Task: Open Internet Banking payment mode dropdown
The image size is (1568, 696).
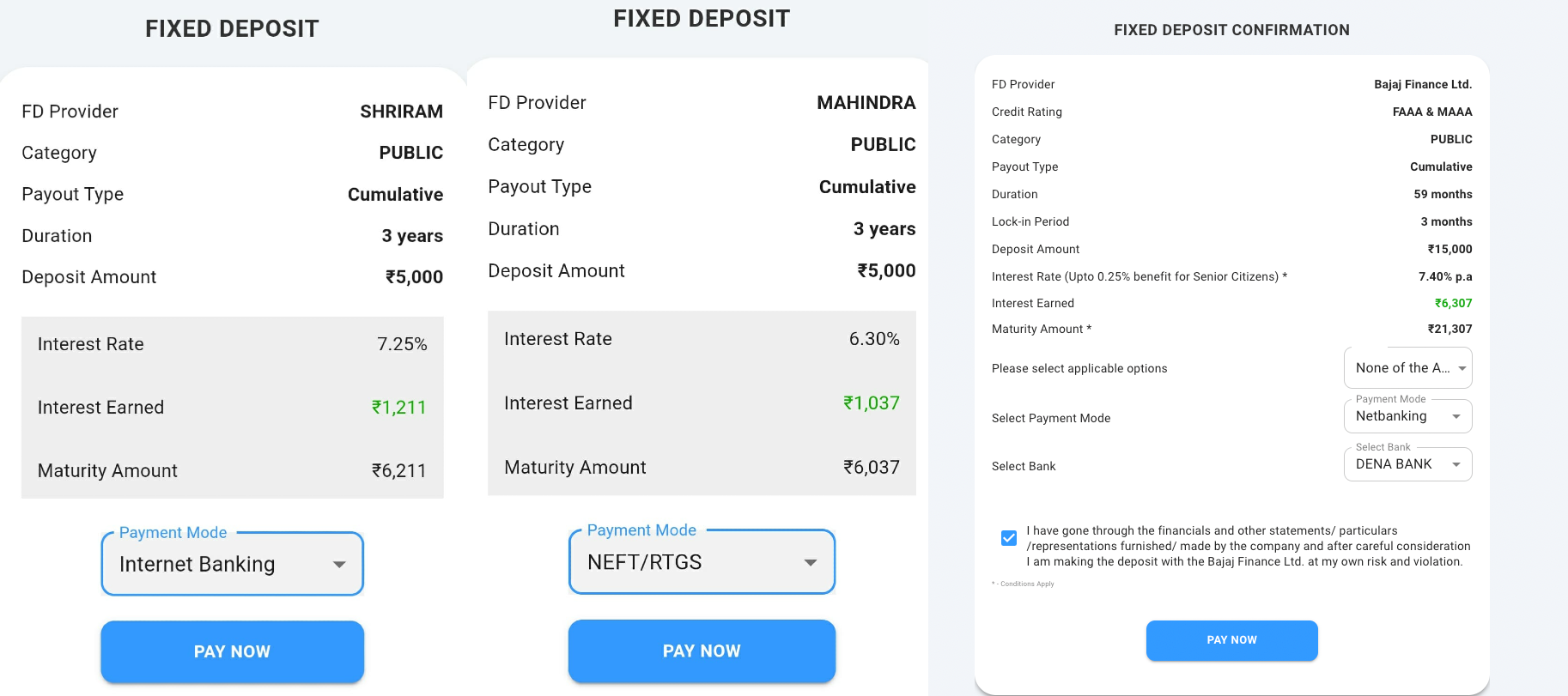Action: (233, 564)
